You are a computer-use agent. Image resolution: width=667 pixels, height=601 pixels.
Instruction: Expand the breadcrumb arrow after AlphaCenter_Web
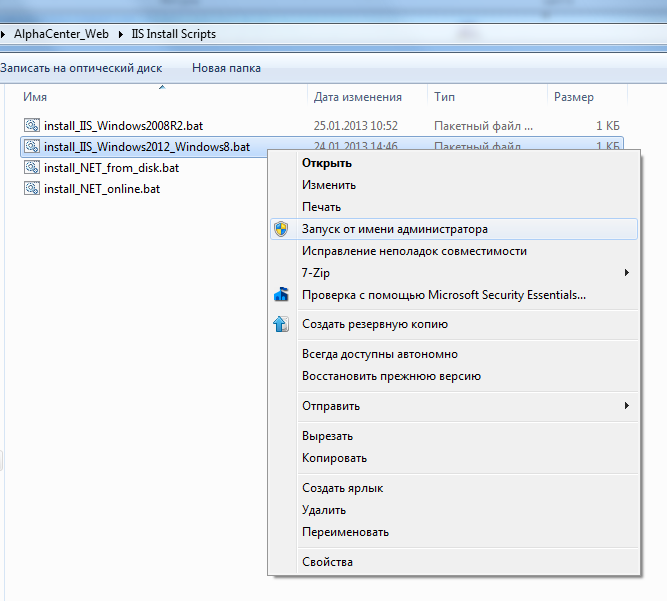click(121, 34)
